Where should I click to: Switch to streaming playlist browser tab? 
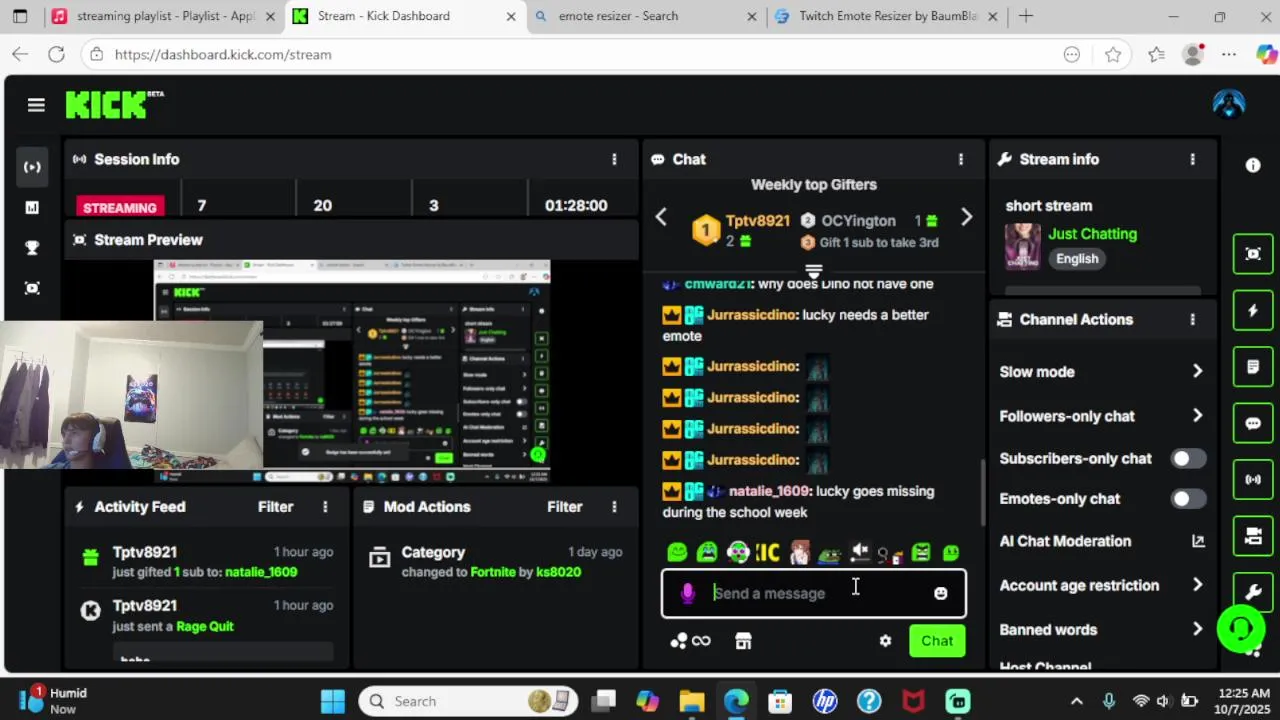click(x=162, y=16)
